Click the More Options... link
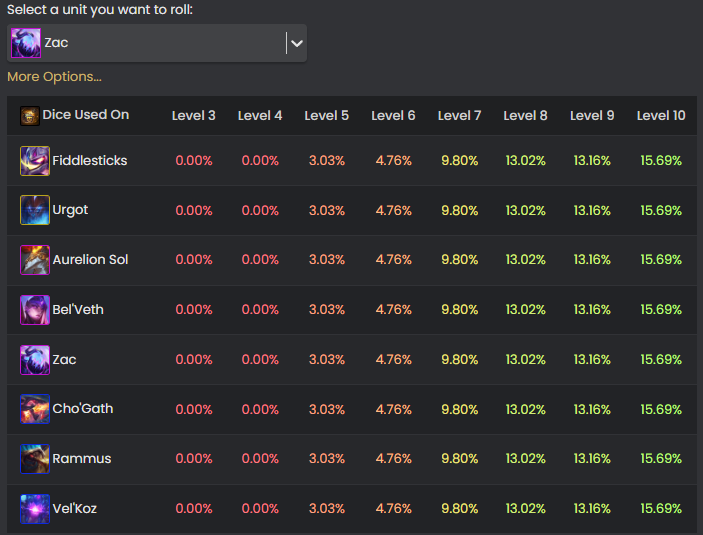703x535 pixels. [x=54, y=77]
